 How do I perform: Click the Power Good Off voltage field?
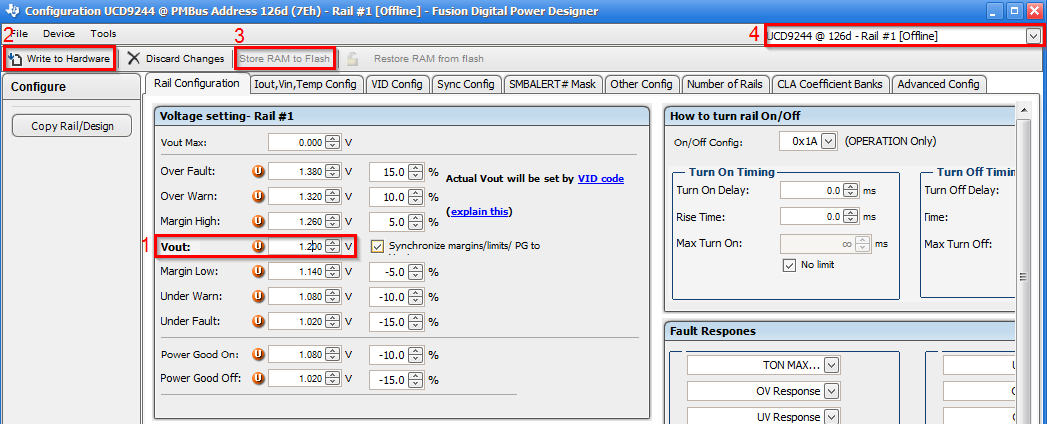click(296, 379)
